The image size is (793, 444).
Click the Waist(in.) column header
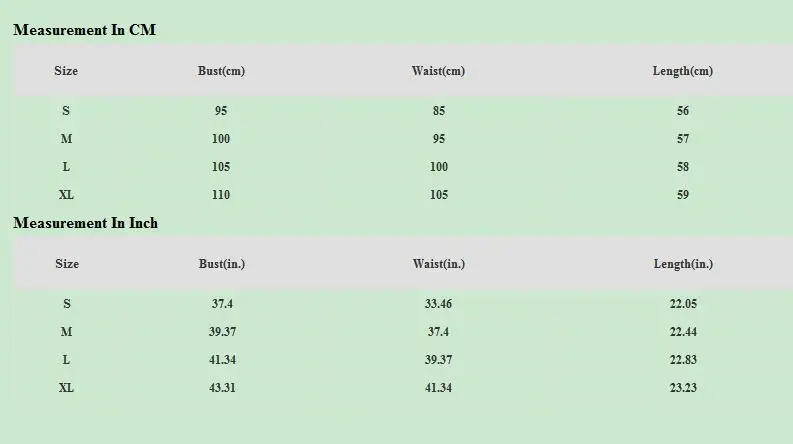click(x=439, y=264)
